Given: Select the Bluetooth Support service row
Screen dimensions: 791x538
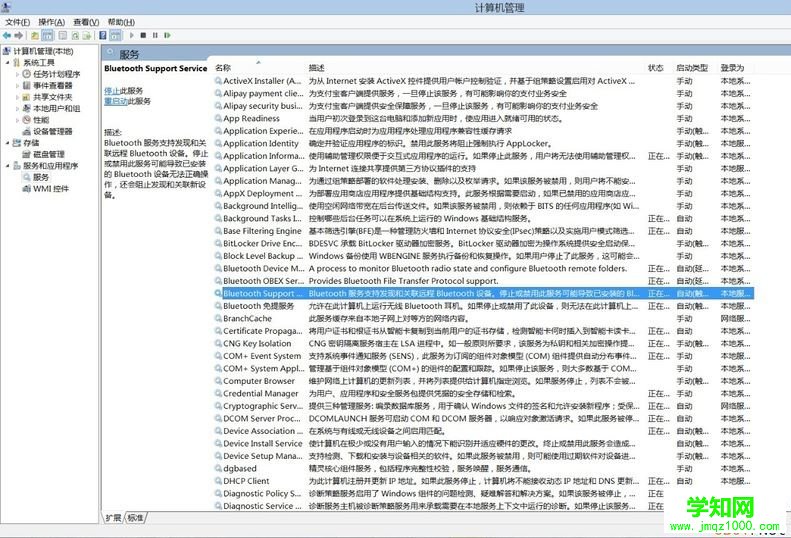Looking at the screenshot, I should 484,293.
